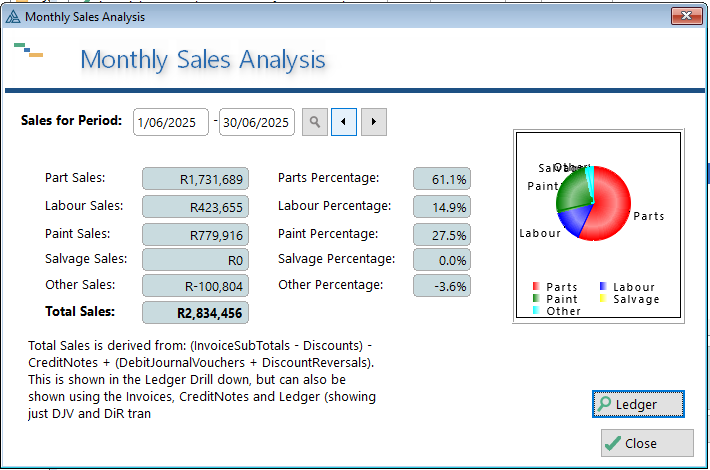Click the Labour Sales value R423,655
Viewport: 710px width, 470px height.
click(195, 207)
